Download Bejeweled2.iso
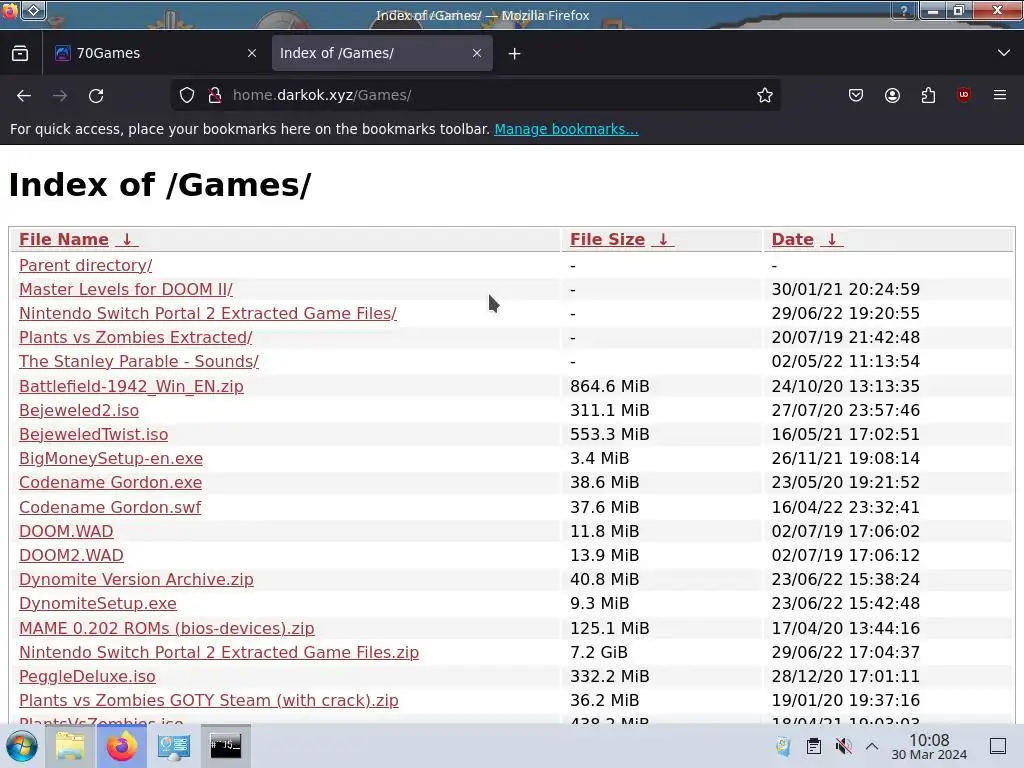 [79, 411]
